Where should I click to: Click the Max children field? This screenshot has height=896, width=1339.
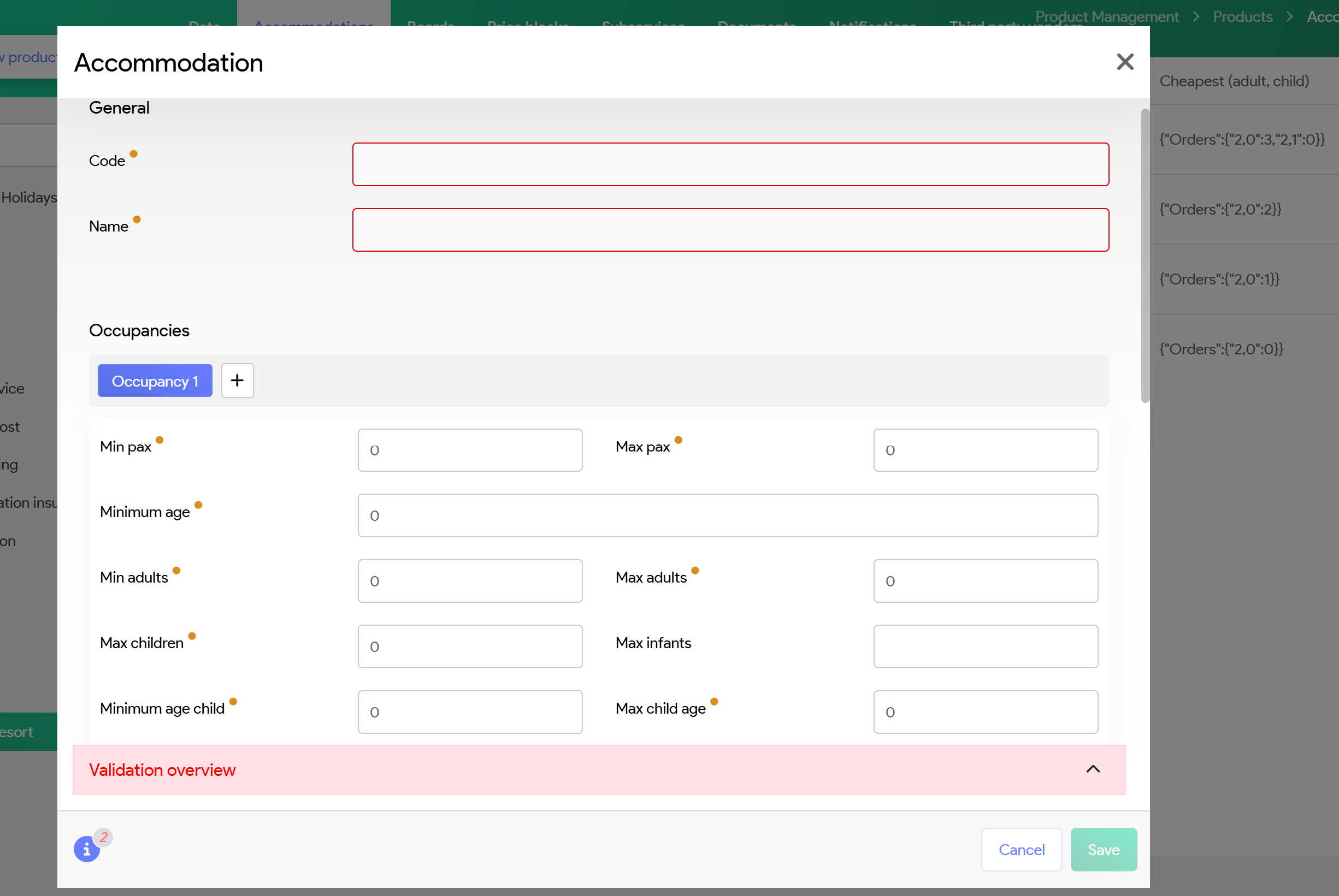point(469,646)
